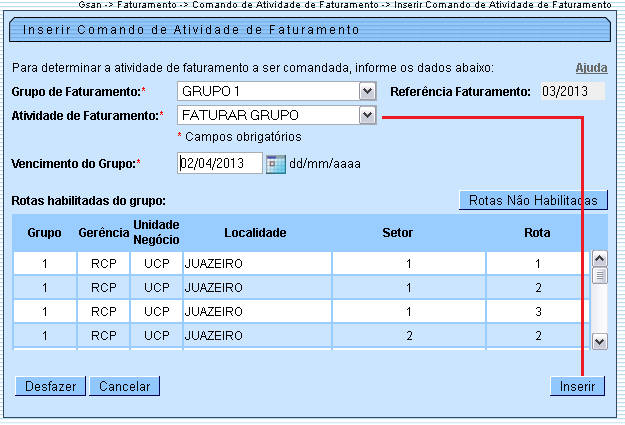
Task: Click the Rota column header
Action: tap(537, 232)
